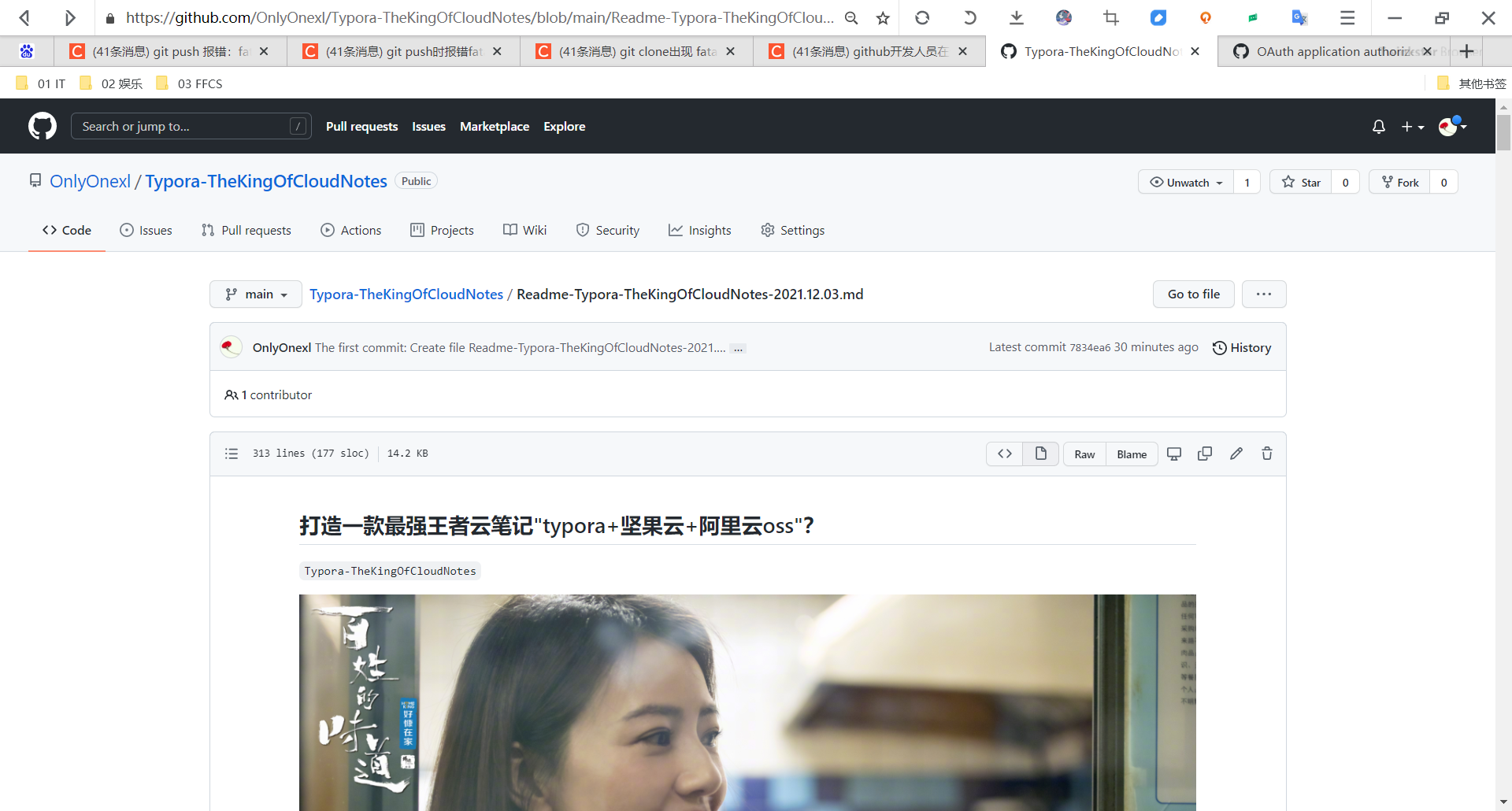Click the browser undo/restore tab icon
1512x811 pixels.
tap(969, 17)
